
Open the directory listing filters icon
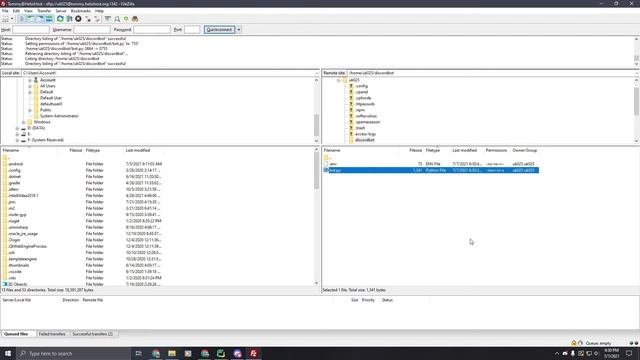108,19
